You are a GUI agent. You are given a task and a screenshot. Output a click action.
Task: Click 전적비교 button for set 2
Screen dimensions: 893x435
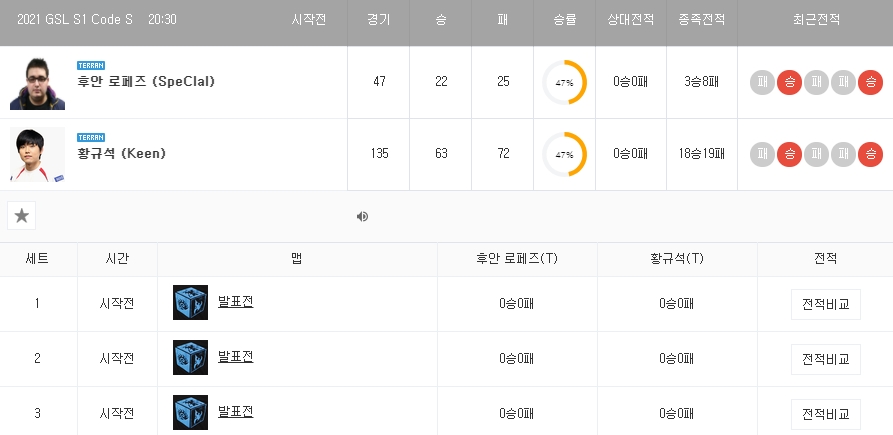825,359
